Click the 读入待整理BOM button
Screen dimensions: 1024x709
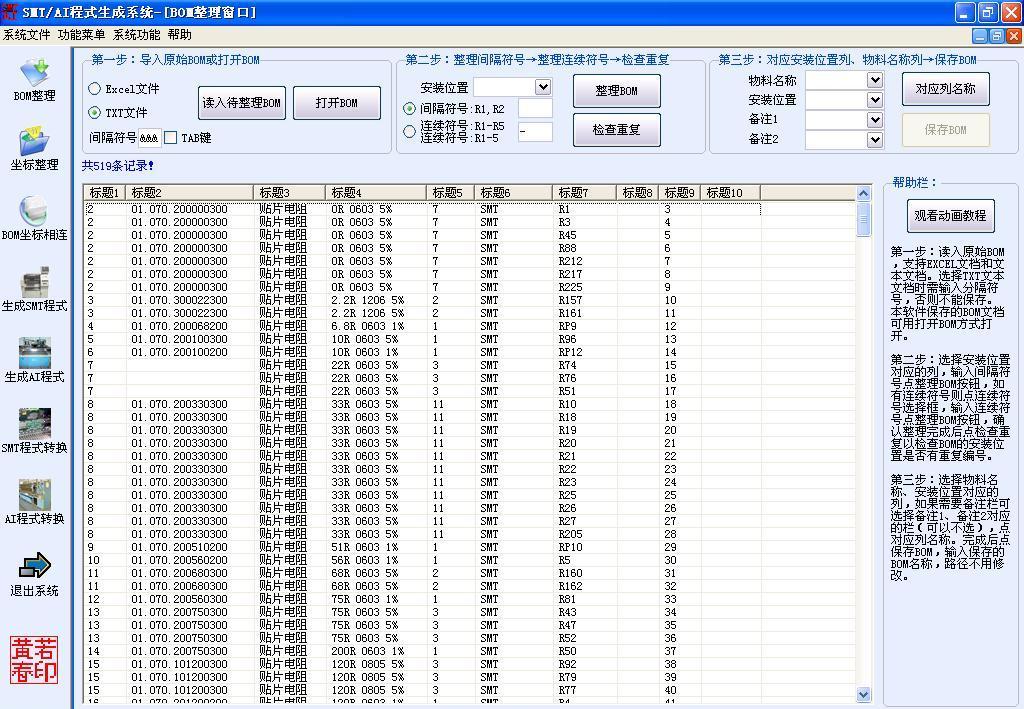click(241, 103)
